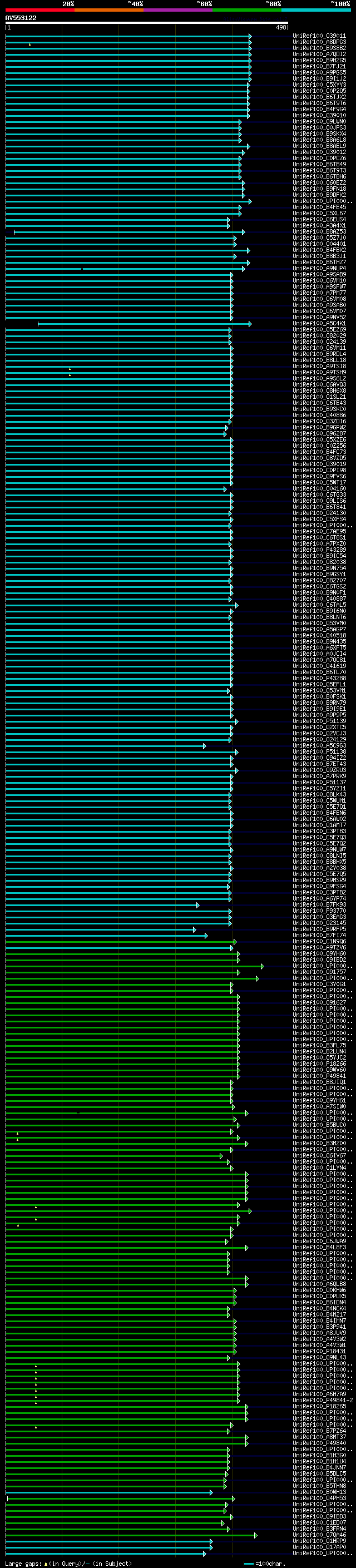Open entry UniRef100_B6TJX2
This screenshot has width=356, height=1568.
[319, 97]
